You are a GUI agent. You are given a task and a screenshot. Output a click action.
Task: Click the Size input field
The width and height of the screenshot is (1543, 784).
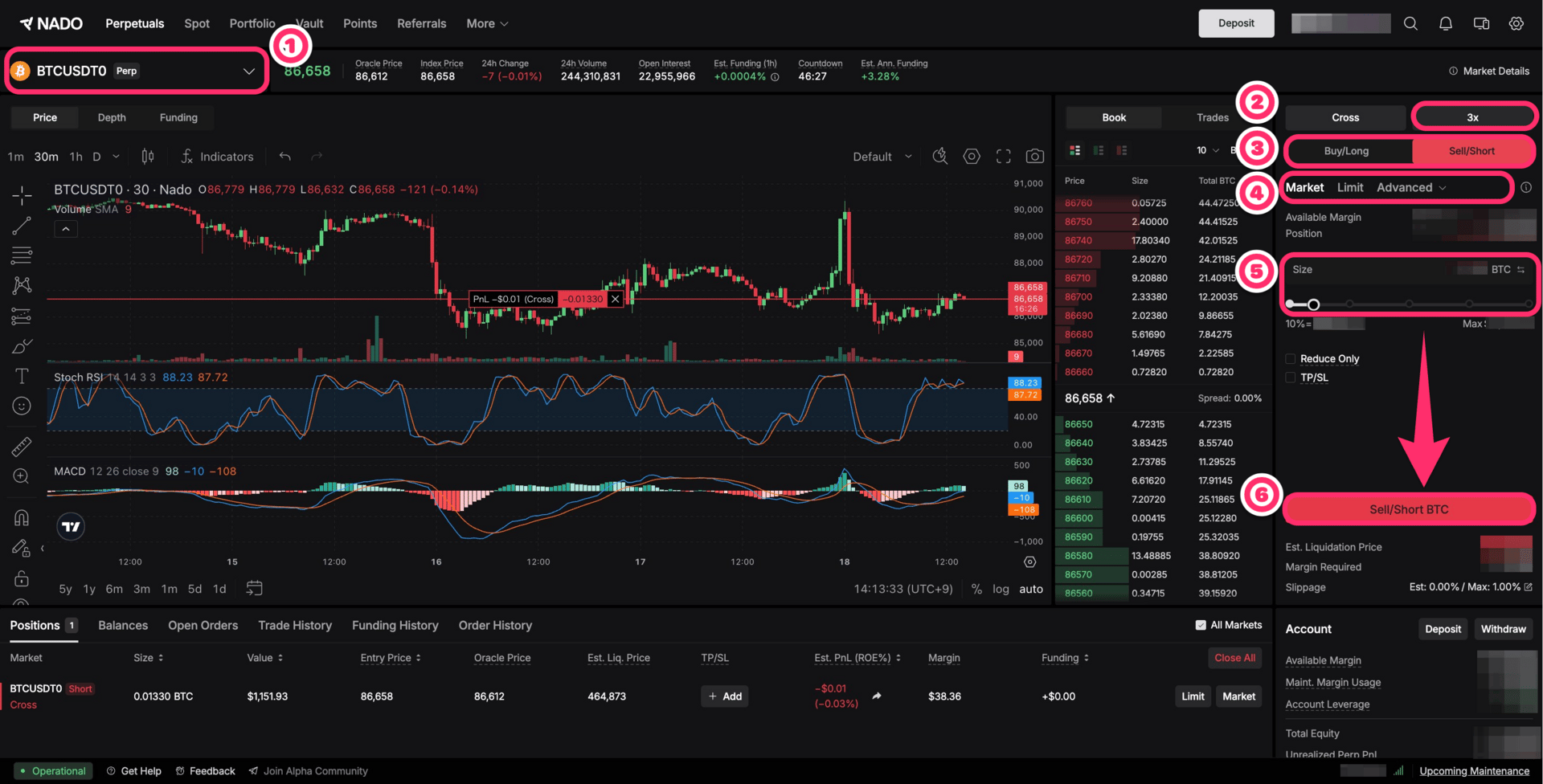(x=1409, y=270)
